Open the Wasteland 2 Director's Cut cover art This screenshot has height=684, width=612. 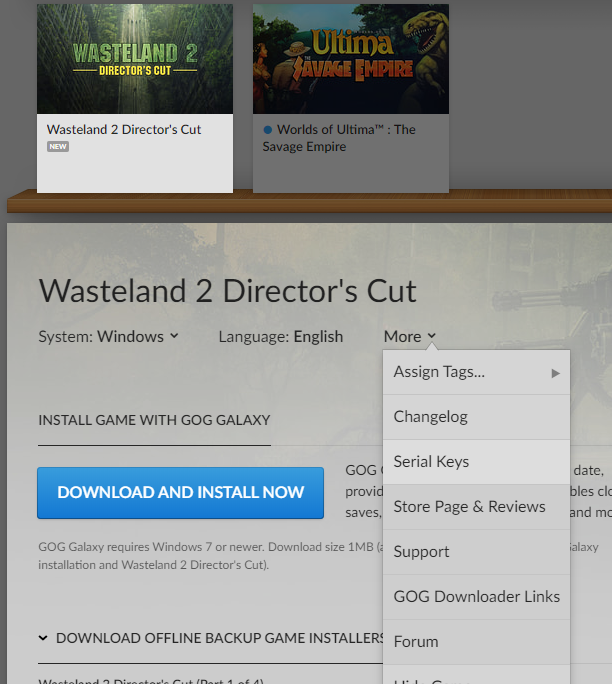135,58
